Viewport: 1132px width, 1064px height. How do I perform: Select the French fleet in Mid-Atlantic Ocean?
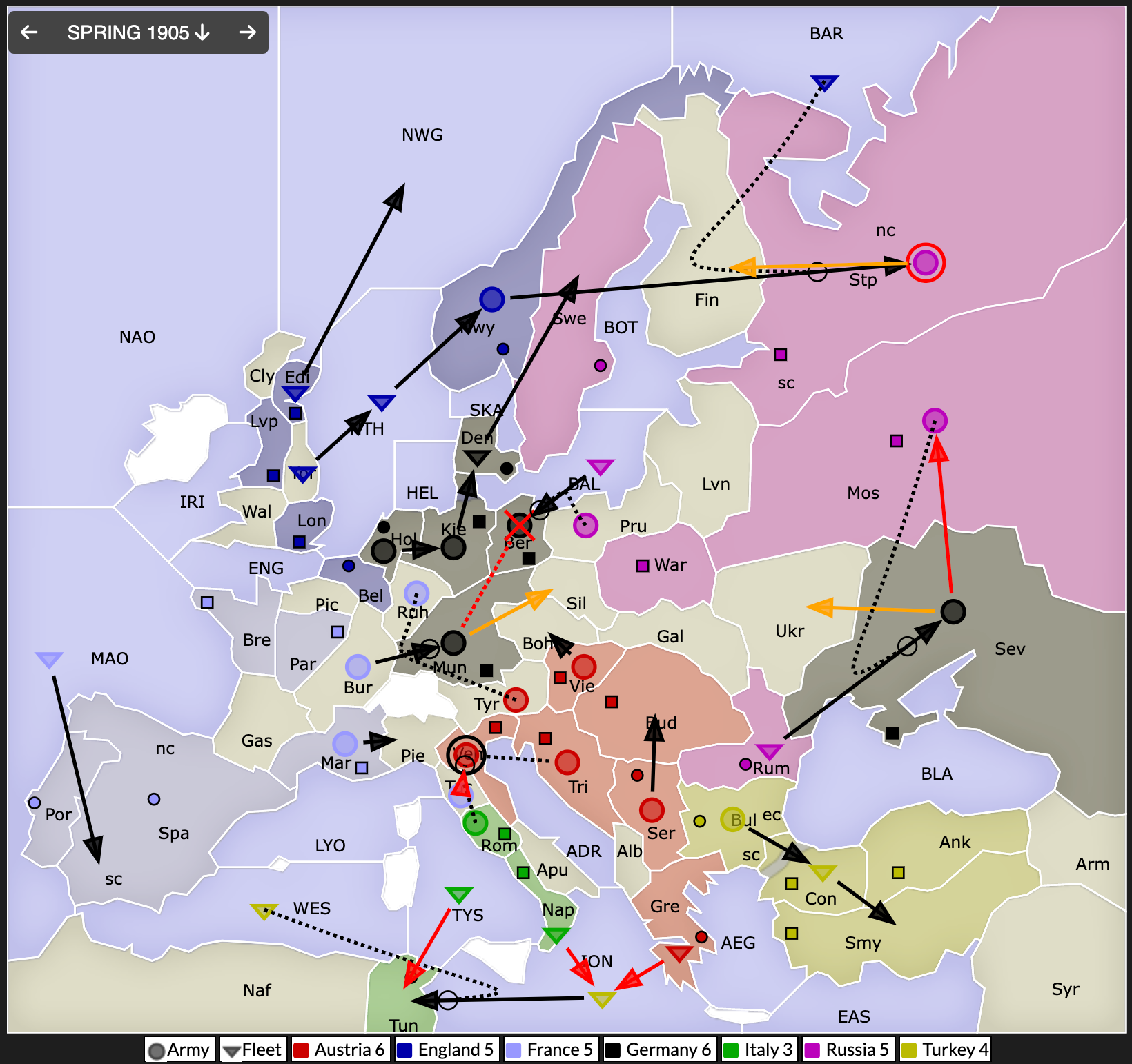click(x=49, y=660)
